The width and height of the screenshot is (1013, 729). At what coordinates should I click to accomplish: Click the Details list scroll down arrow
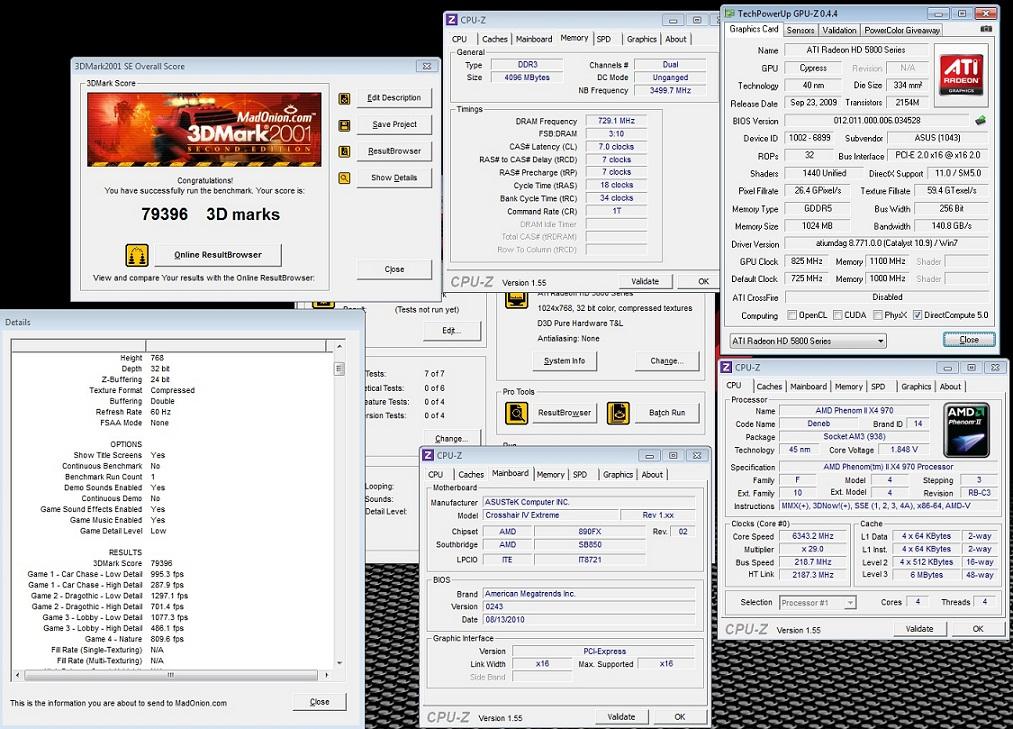point(339,663)
